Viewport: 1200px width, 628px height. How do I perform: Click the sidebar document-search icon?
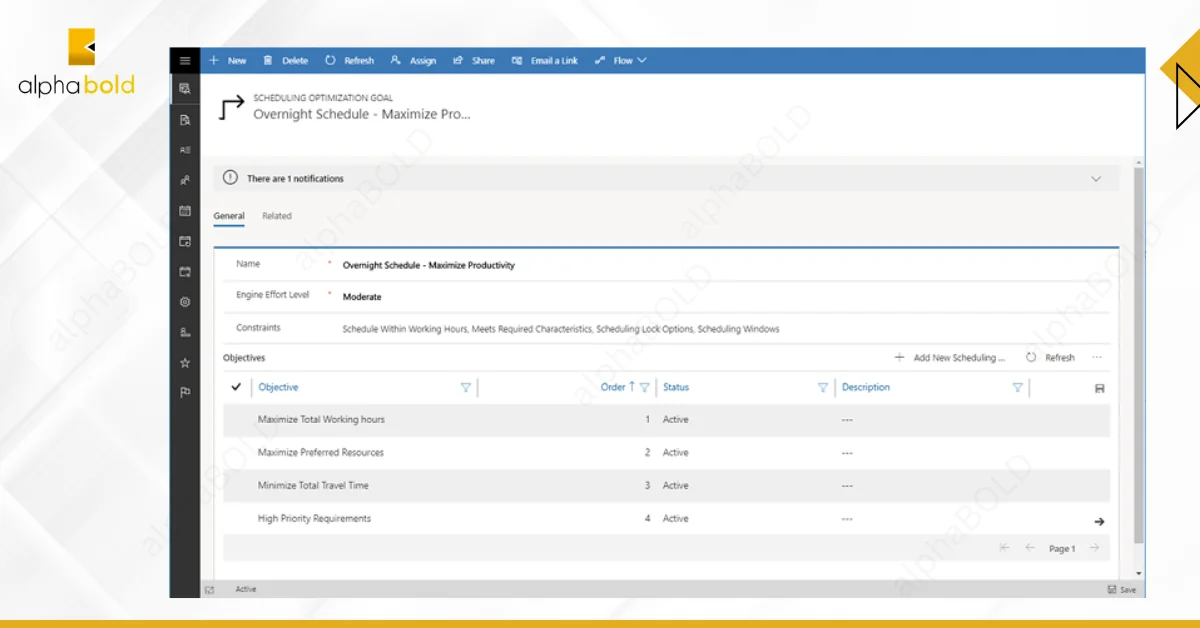[184, 120]
